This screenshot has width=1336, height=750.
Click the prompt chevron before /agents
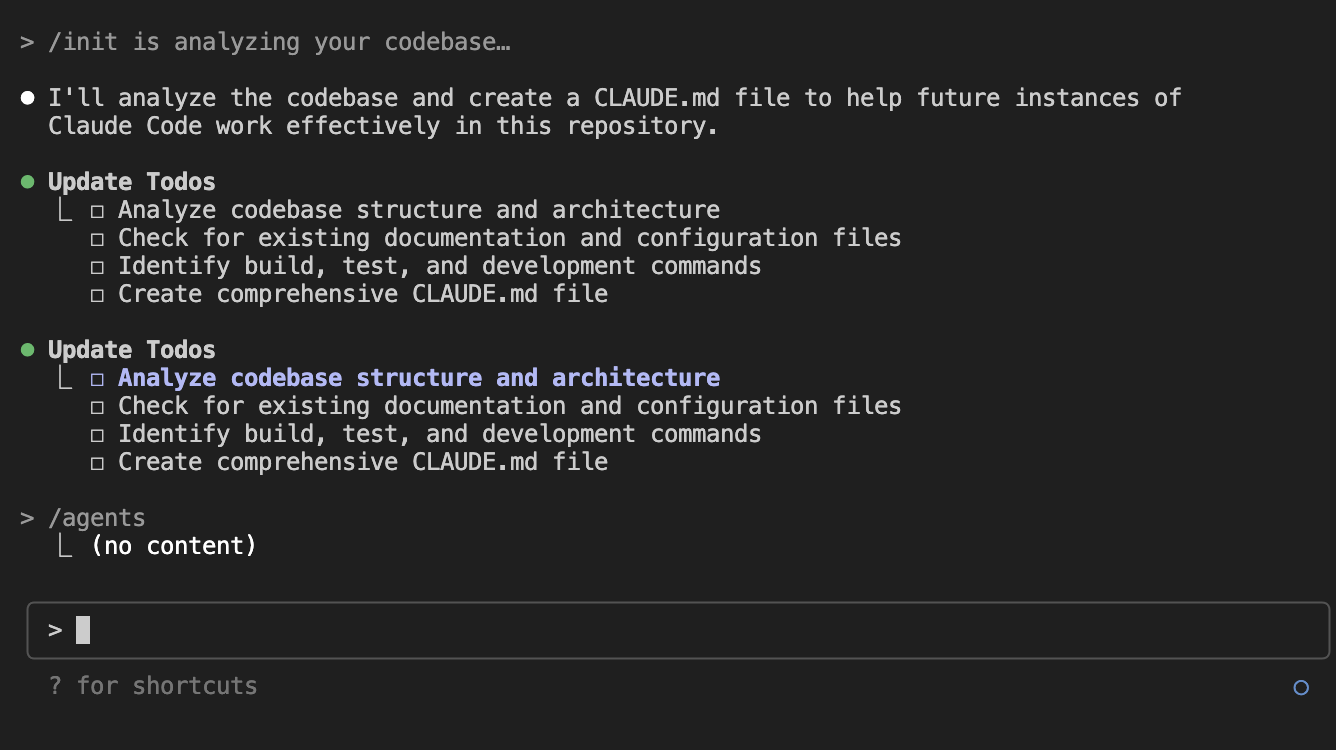(x=27, y=518)
